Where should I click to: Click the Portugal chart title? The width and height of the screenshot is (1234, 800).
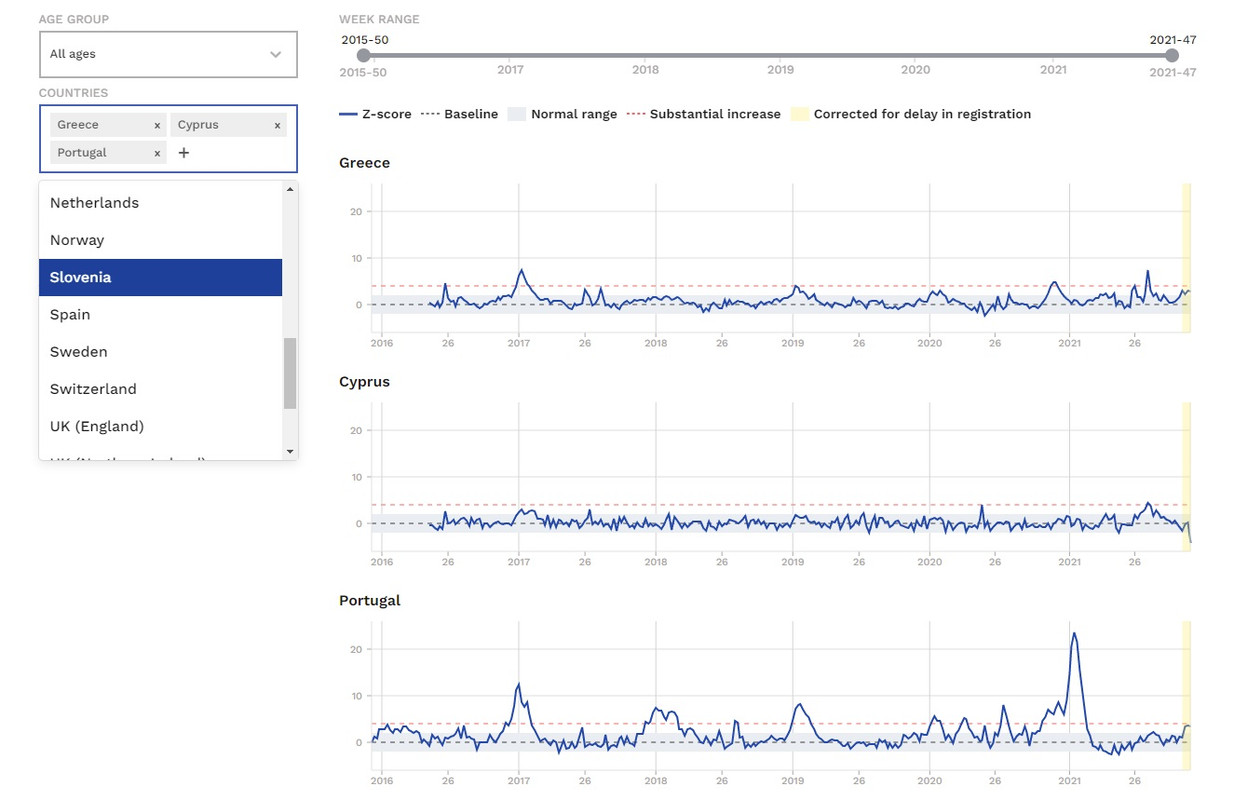370,601
